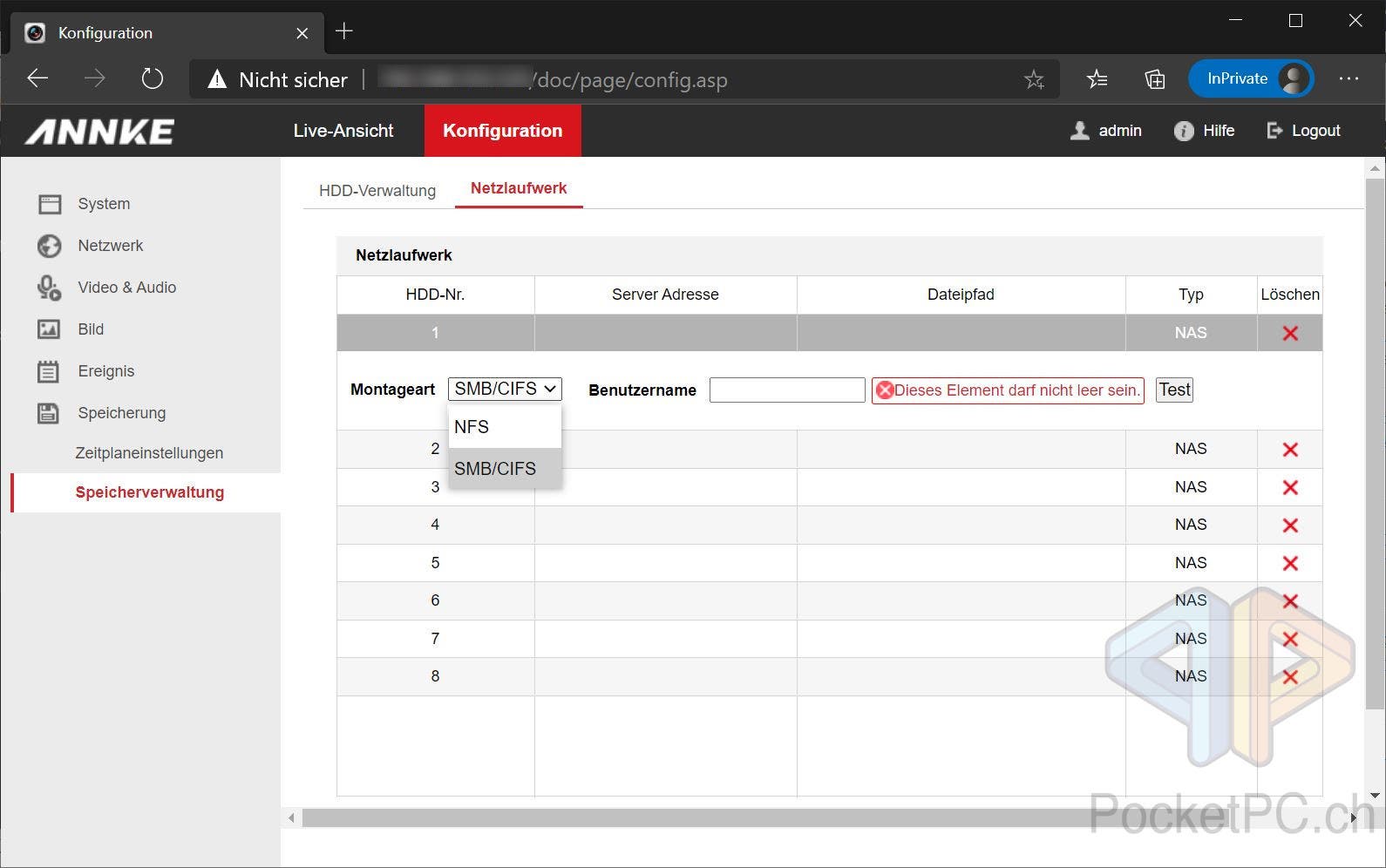Close the Konfiguration browser tab
The height and width of the screenshot is (868, 1386).
tap(302, 33)
